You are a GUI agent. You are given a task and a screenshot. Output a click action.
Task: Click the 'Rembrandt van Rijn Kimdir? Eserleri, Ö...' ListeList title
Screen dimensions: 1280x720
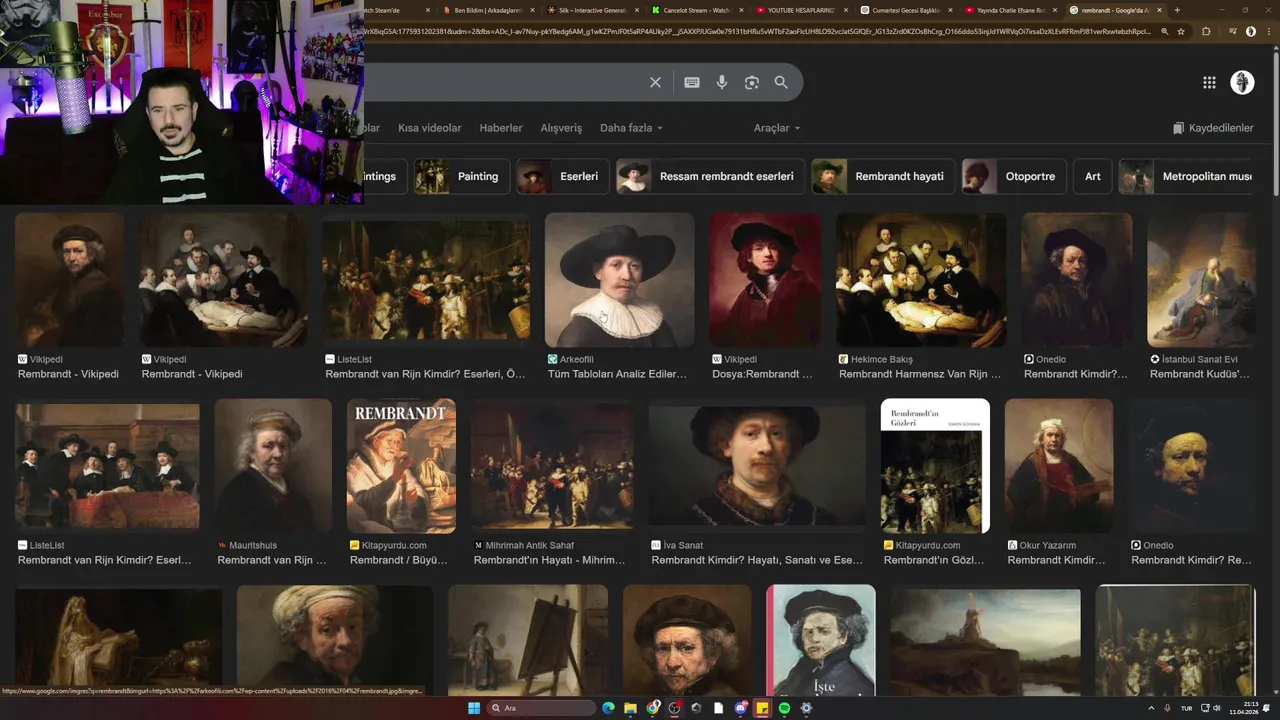coord(425,374)
